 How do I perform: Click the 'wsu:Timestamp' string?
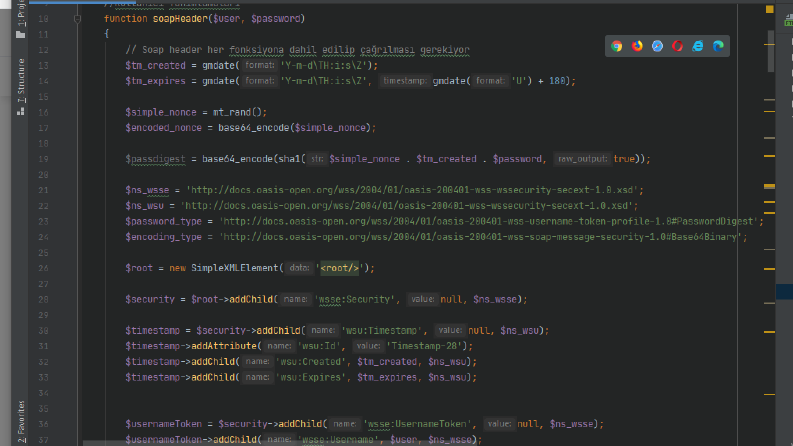tap(381, 331)
